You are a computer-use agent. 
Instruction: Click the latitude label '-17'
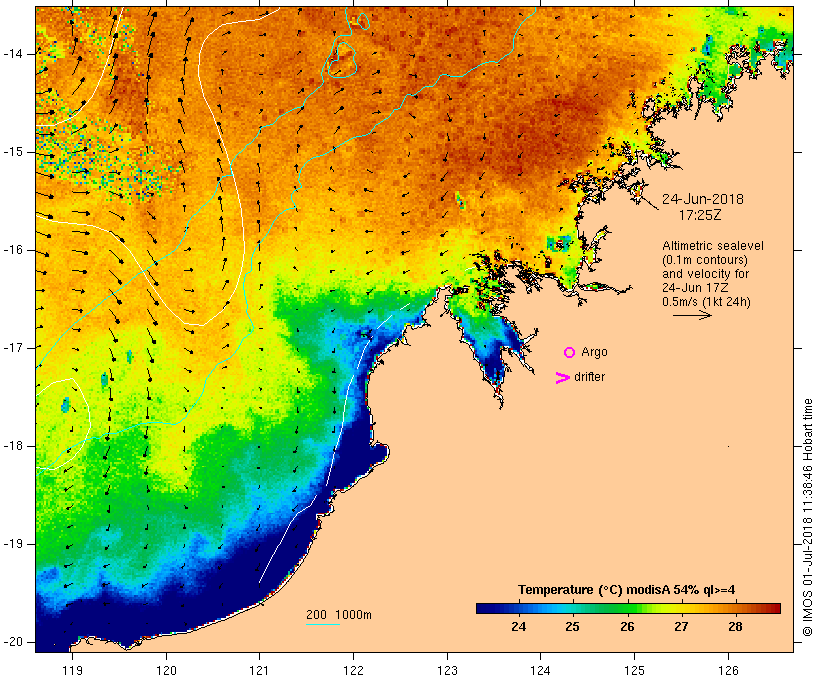[13, 348]
